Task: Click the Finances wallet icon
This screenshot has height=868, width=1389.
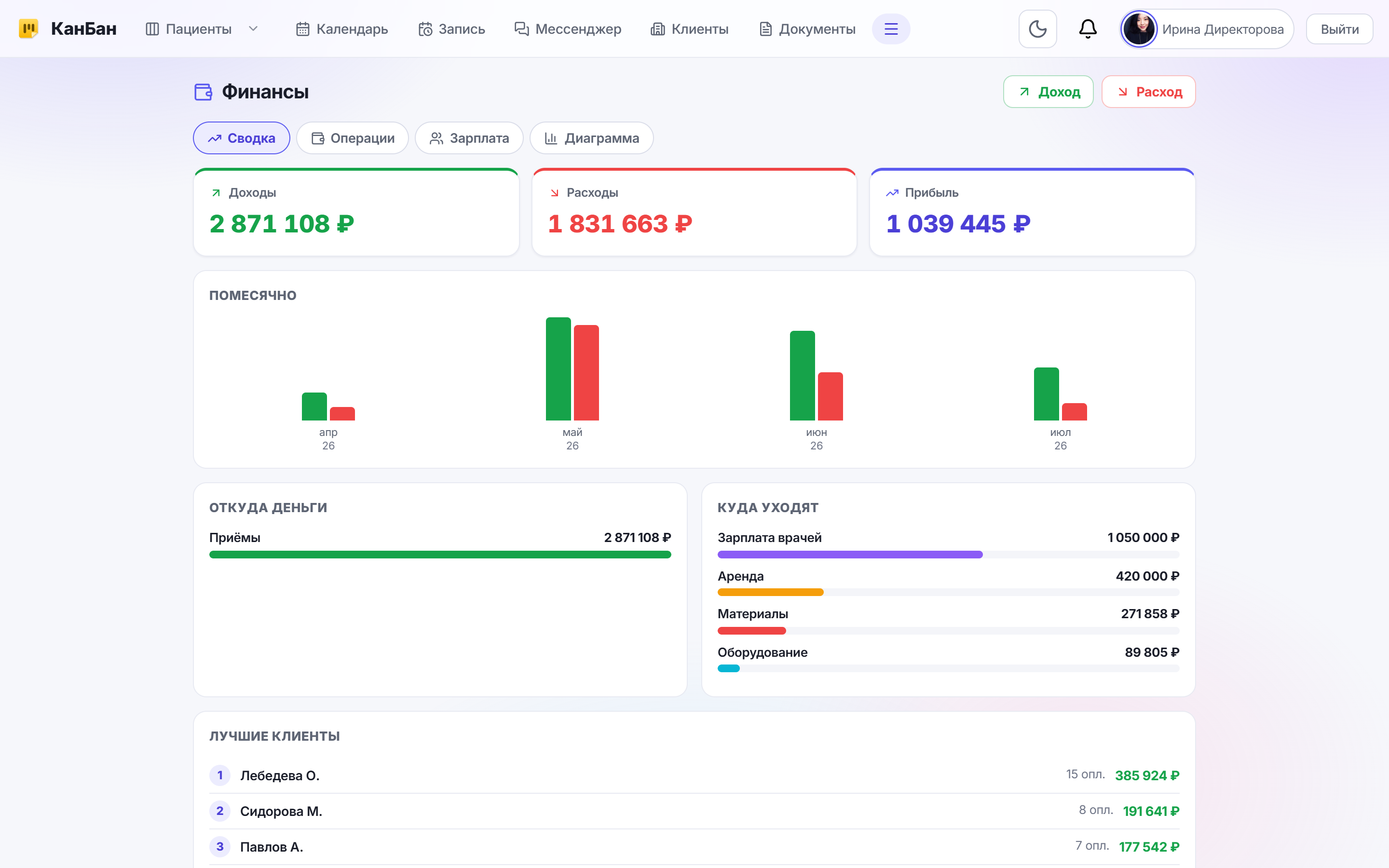Action: coord(203,92)
